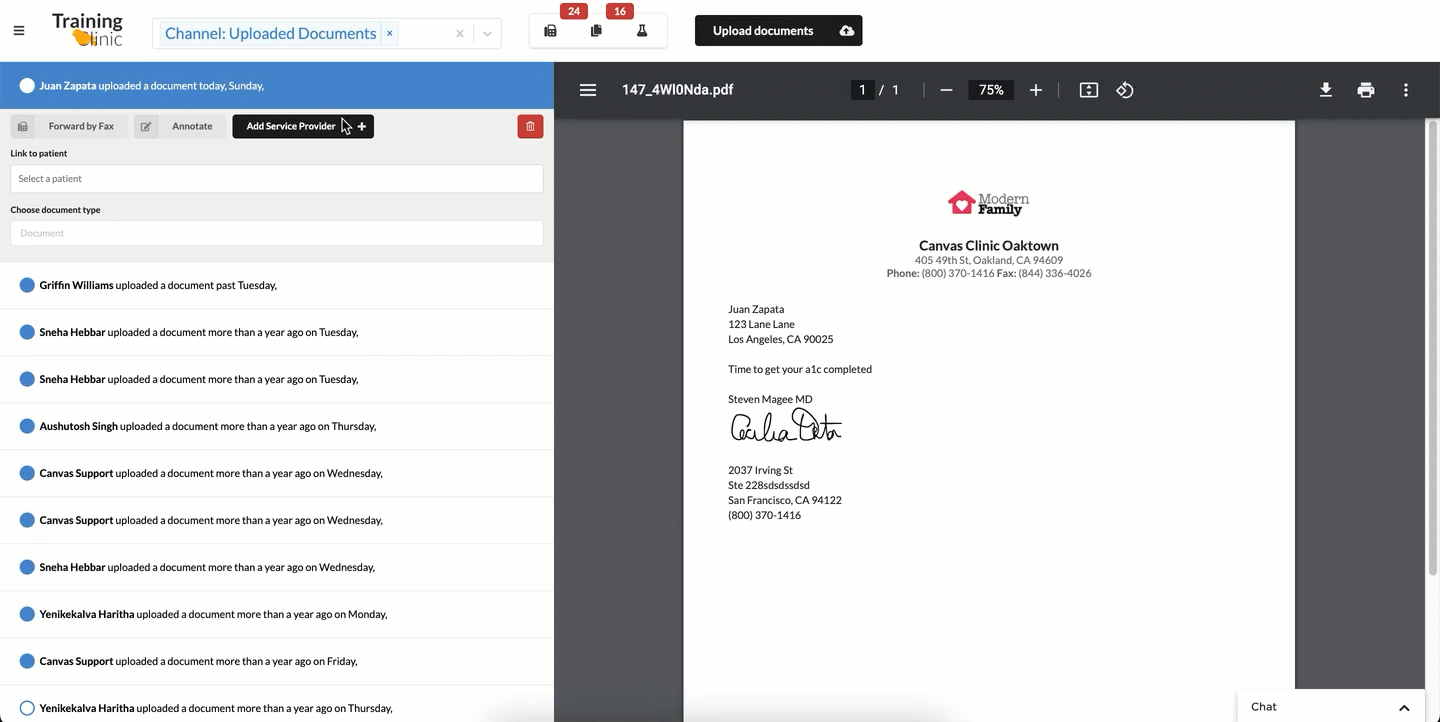Click the documents icon showing 16 badge
This screenshot has height=722, width=1440.
tap(597, 31)
